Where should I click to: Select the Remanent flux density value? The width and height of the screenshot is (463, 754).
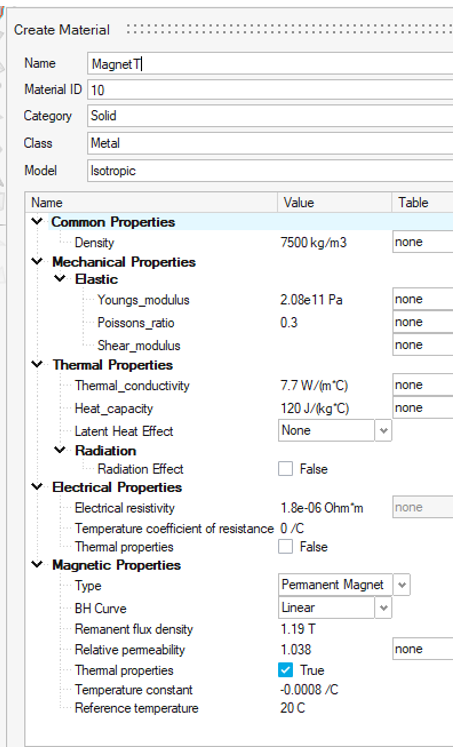point(298,628)
